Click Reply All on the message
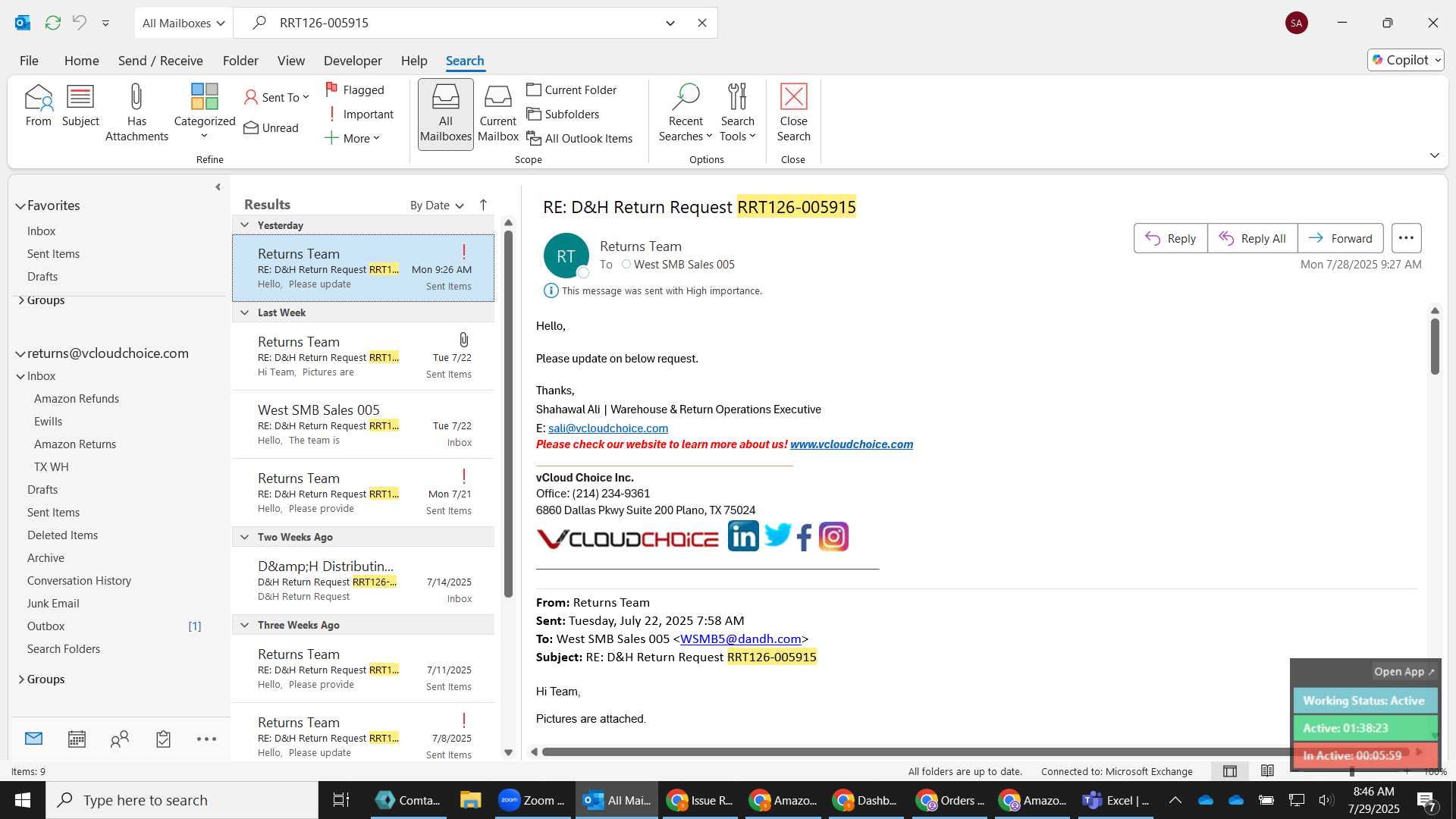The image size is (1456, 819). [1252, 238]
